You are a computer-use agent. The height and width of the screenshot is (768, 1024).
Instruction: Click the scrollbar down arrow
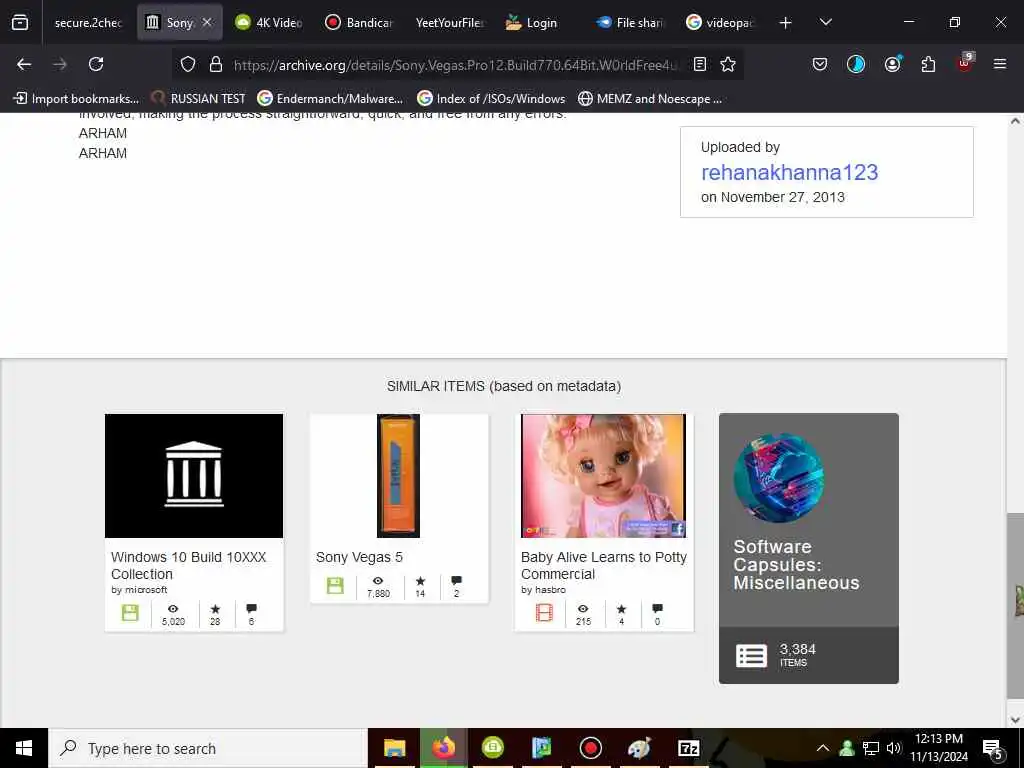tap(1015, 720)
